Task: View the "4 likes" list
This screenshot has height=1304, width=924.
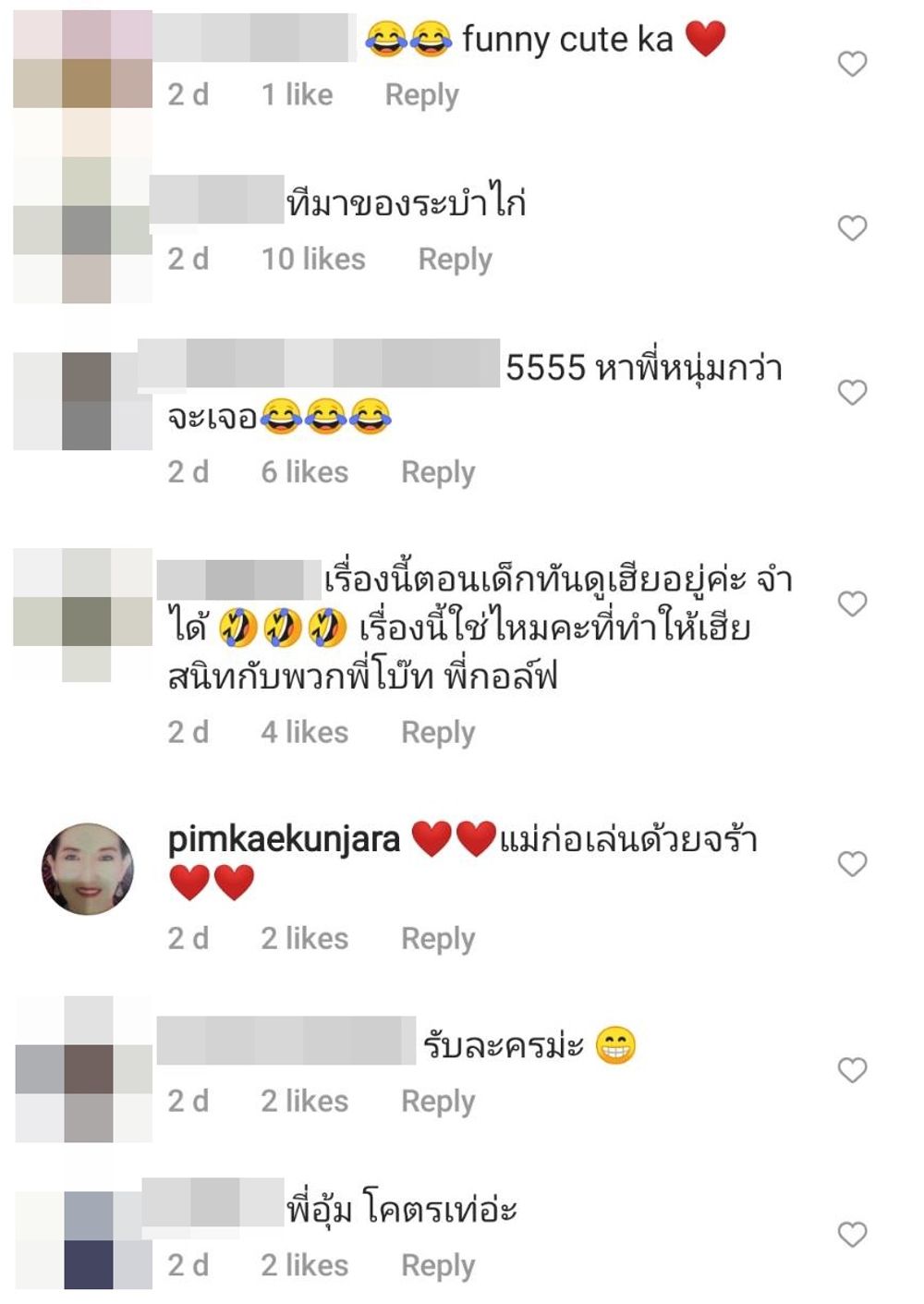Action: click(305, 732)
